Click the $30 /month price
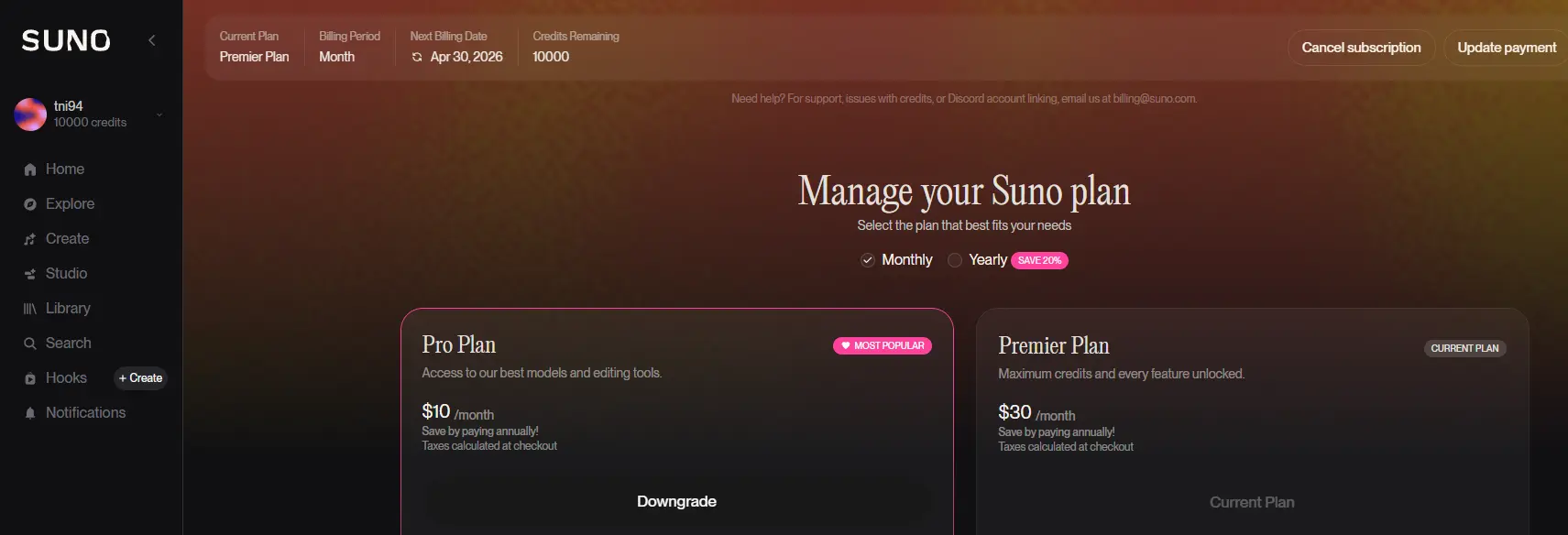The height and width of the screenshot is (535, 1568). [x=1036, y=413]
